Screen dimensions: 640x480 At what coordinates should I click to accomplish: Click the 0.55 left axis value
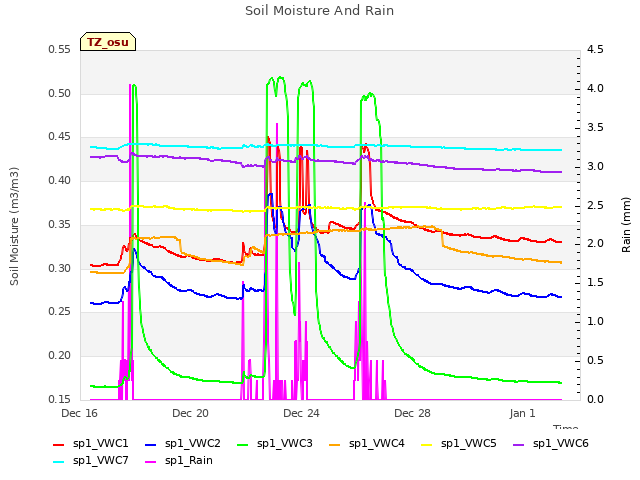(60, 50)
